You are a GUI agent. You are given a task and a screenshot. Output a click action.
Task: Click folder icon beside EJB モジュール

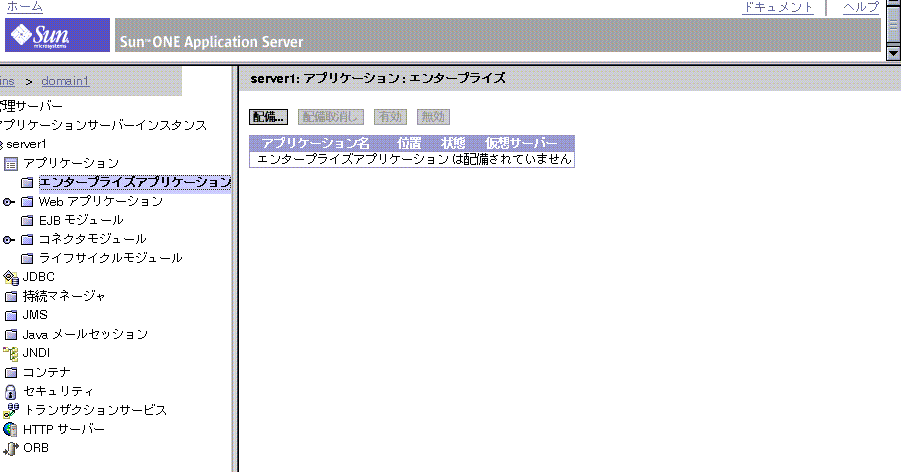(27, 221)
